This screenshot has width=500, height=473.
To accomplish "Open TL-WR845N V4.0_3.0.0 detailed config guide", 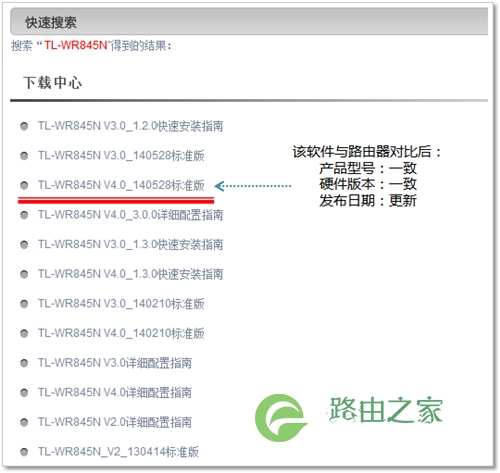I will [130, 215].
